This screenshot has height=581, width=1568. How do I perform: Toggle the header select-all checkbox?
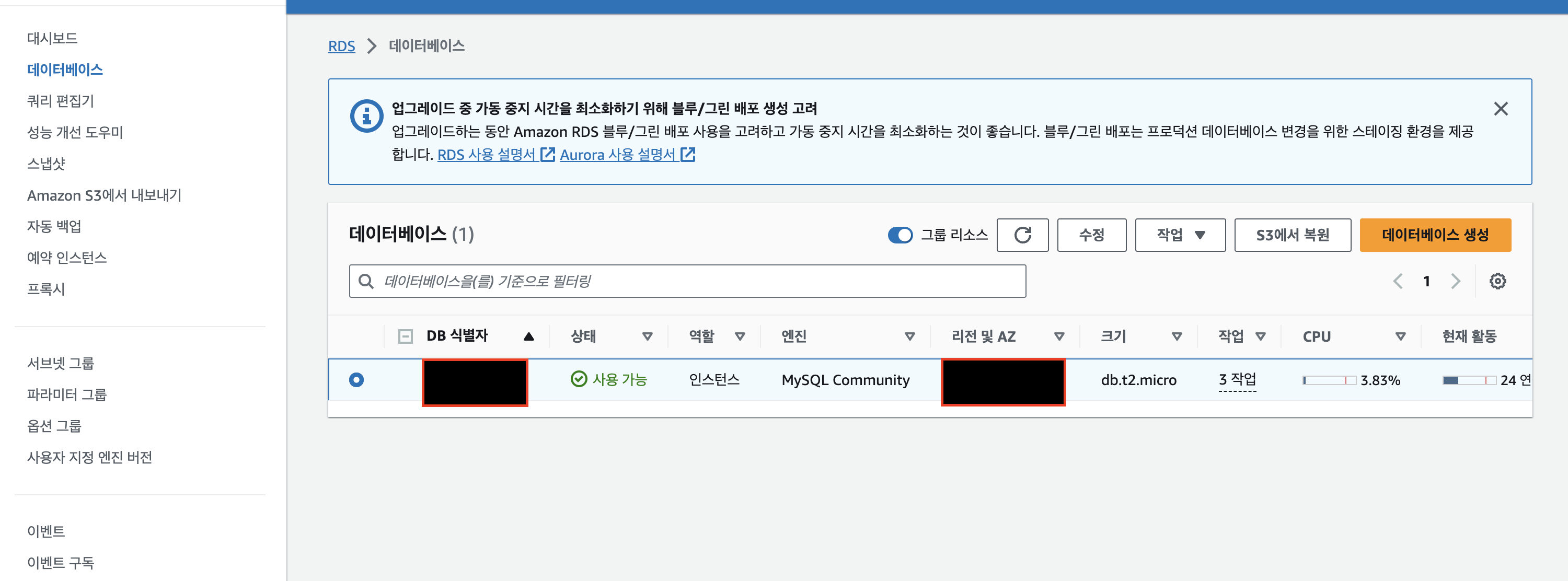[x=405, y=336]
